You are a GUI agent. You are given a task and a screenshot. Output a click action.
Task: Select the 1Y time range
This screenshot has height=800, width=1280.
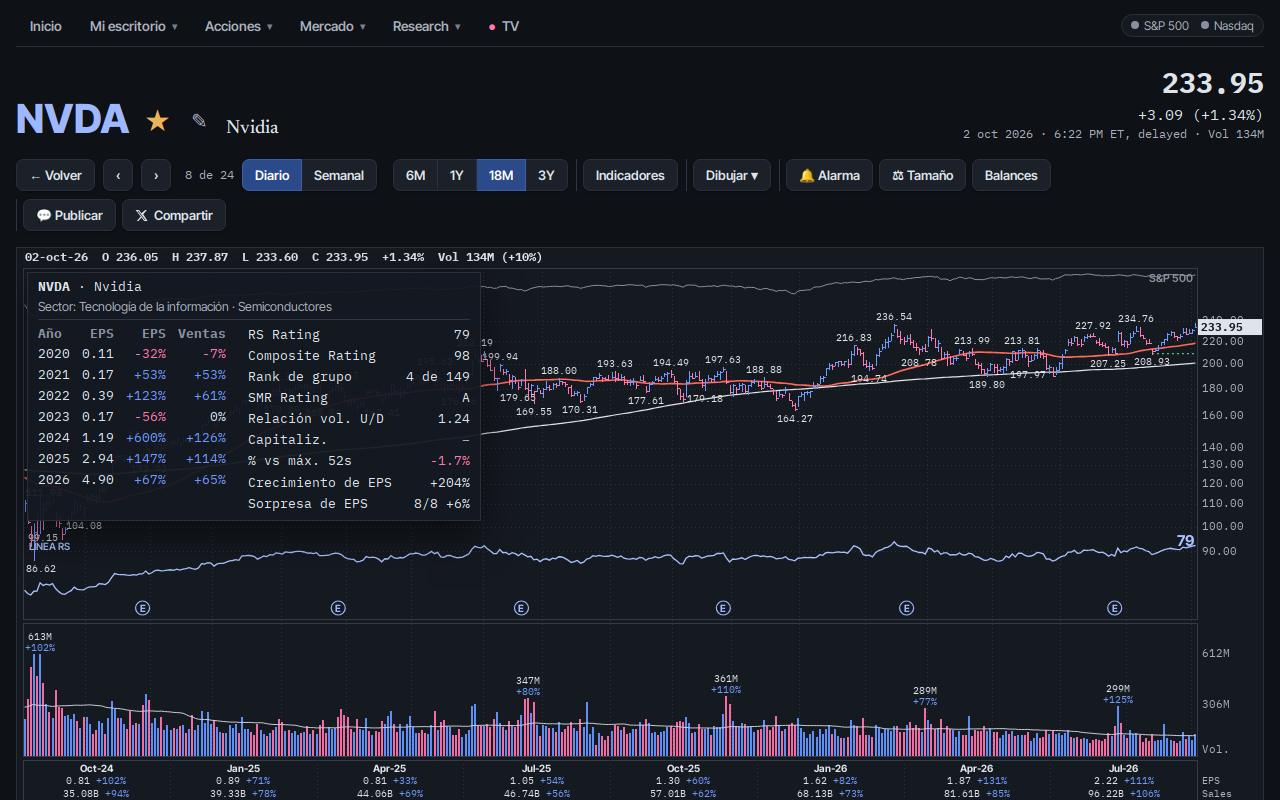[x=456, y=175]
